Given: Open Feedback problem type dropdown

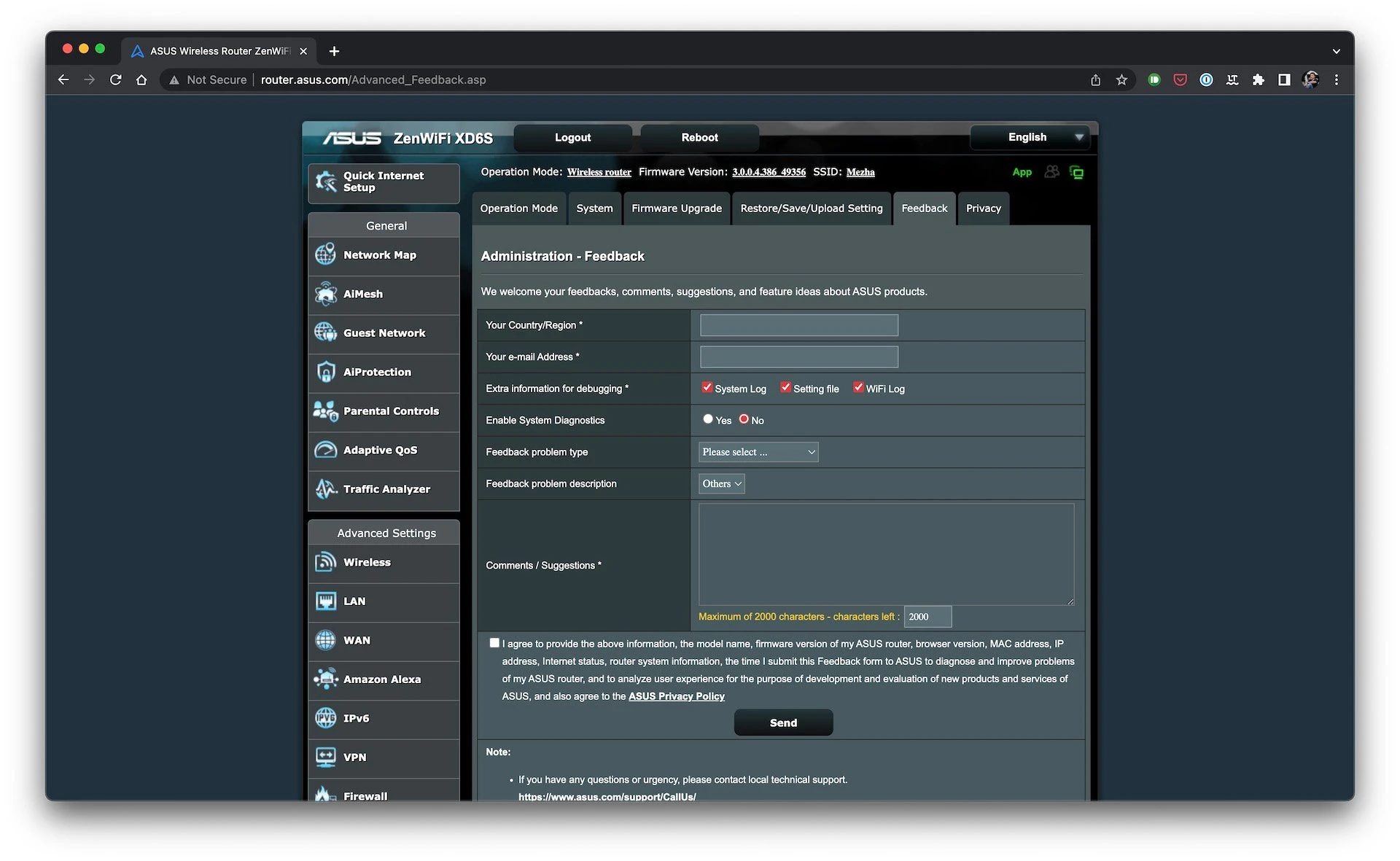Looking at the screenshot, I should [x=758, y=452].
